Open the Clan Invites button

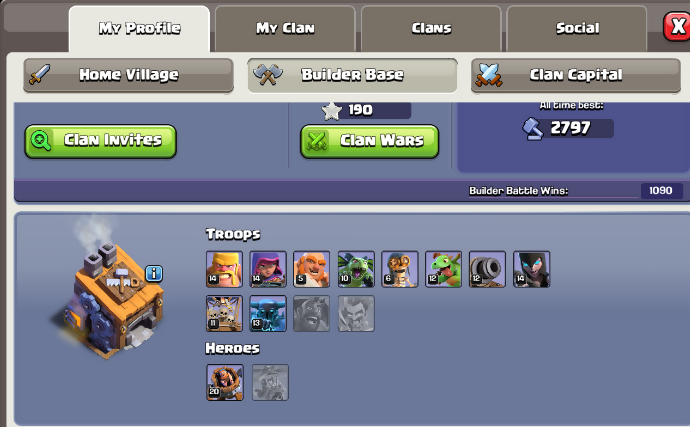point(101,141)
